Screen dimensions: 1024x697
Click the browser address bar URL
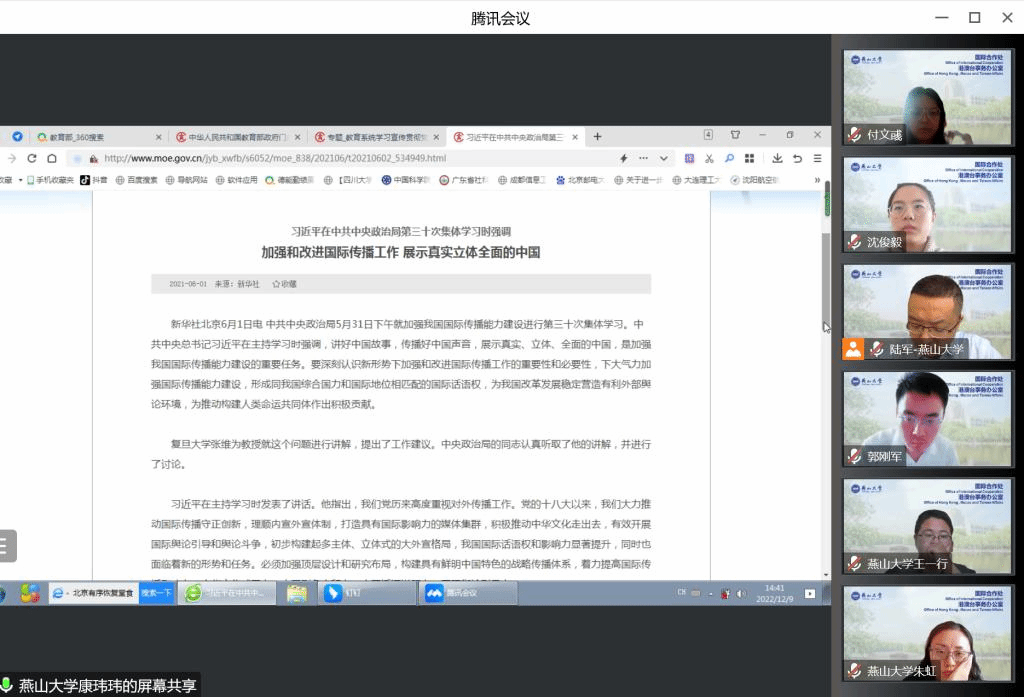275,158
